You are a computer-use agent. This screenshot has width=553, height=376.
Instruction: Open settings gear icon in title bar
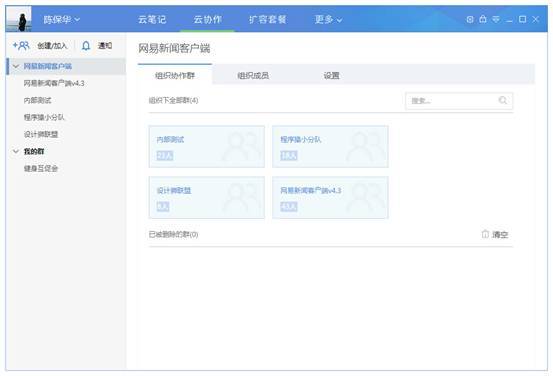[x=470, y=19]
